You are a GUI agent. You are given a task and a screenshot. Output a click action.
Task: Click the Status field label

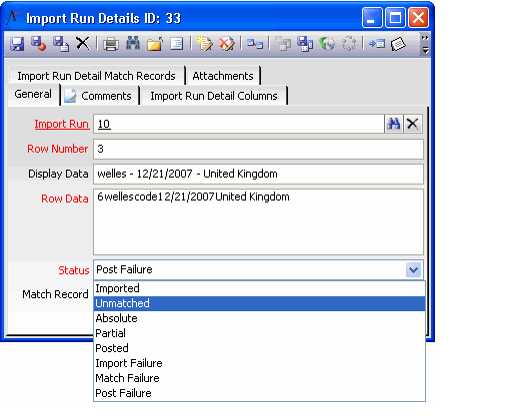pyautogui.click(x=74, y=270)
